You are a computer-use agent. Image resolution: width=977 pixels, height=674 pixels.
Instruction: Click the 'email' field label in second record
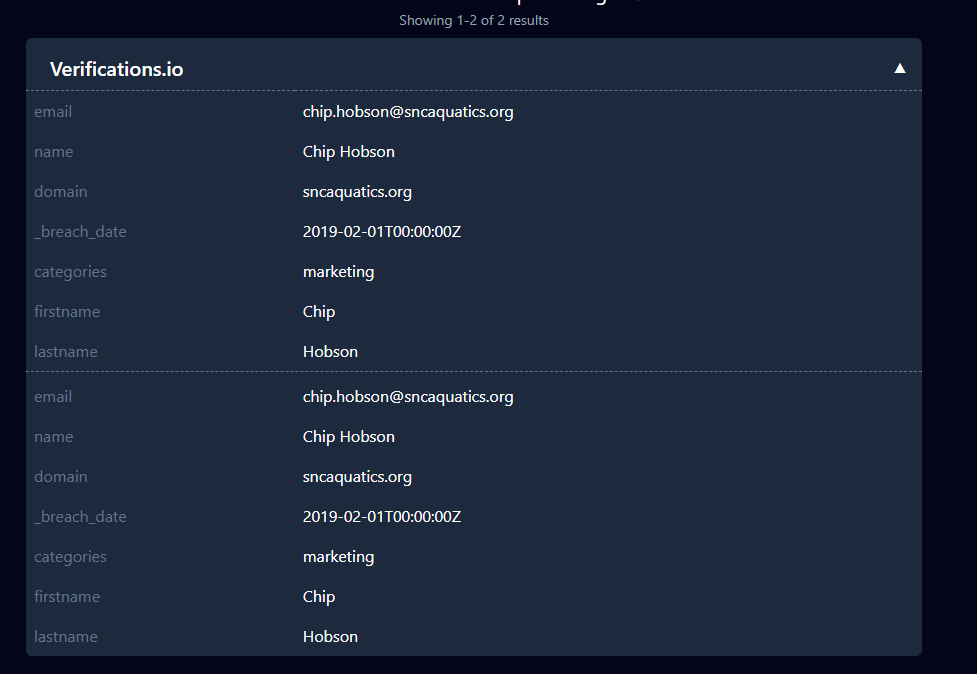(x=53, y=397)
